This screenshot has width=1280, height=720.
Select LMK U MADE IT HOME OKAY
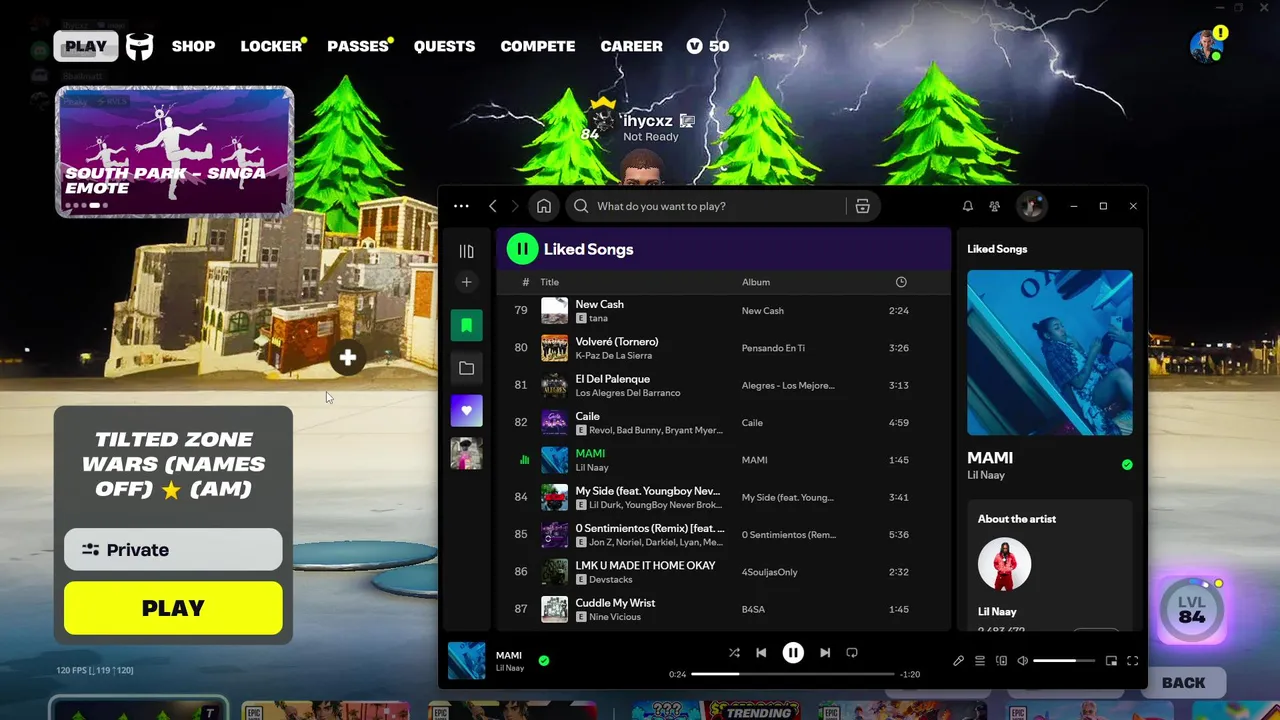pyautogui.click(x=723, y=572)
